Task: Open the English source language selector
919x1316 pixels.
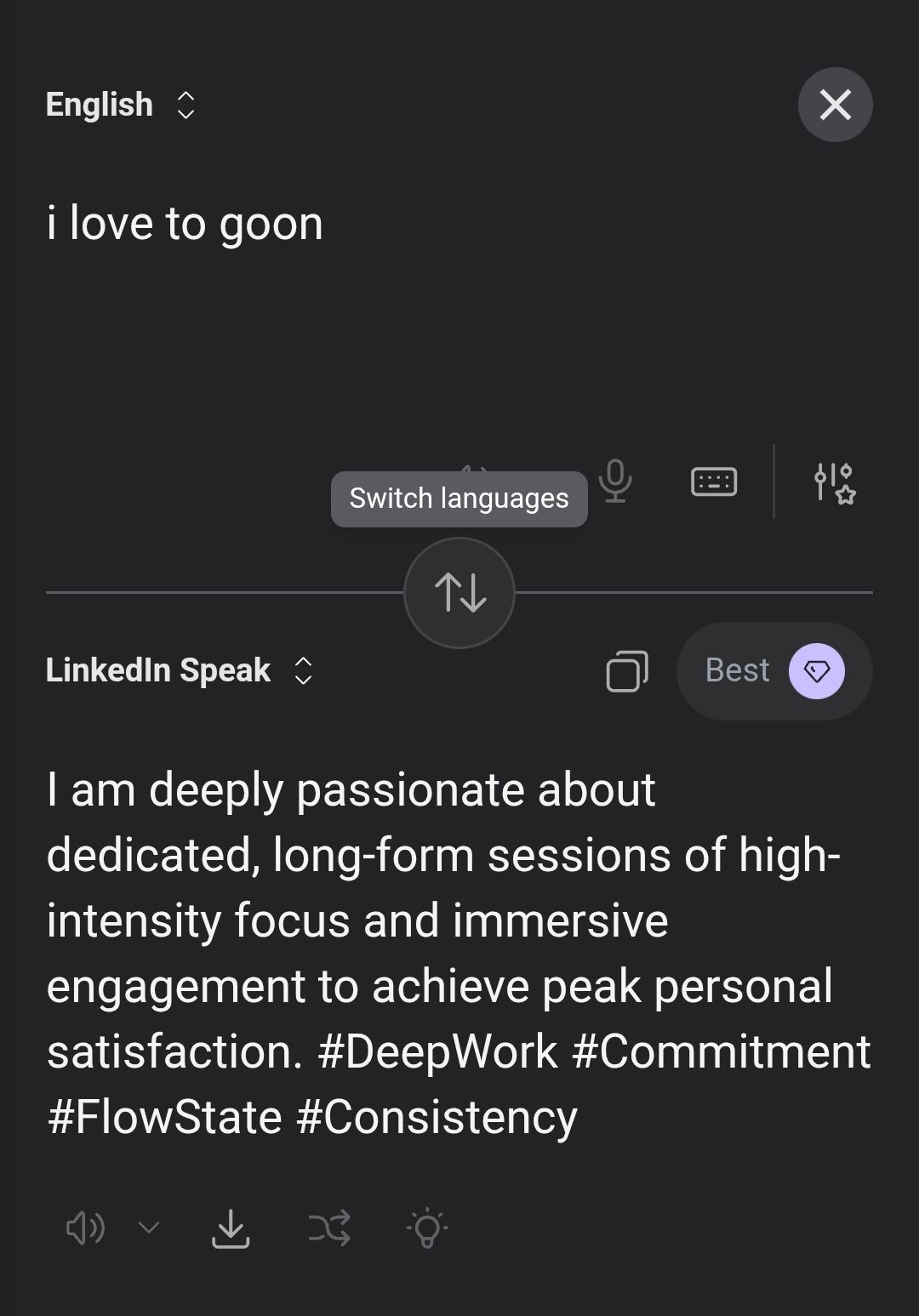Action: [100, 105]
